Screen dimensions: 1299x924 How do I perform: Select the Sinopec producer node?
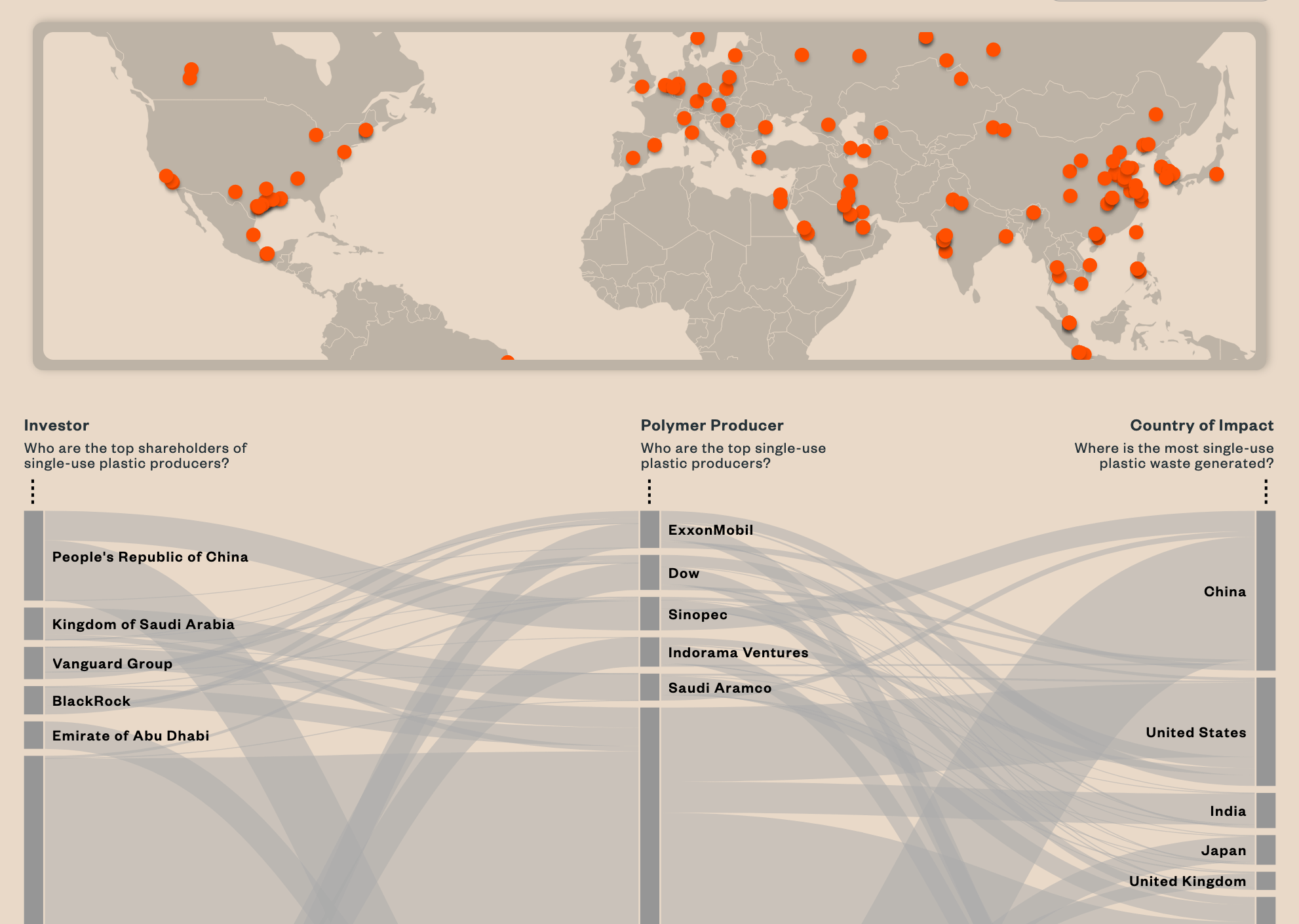(649, 614)
